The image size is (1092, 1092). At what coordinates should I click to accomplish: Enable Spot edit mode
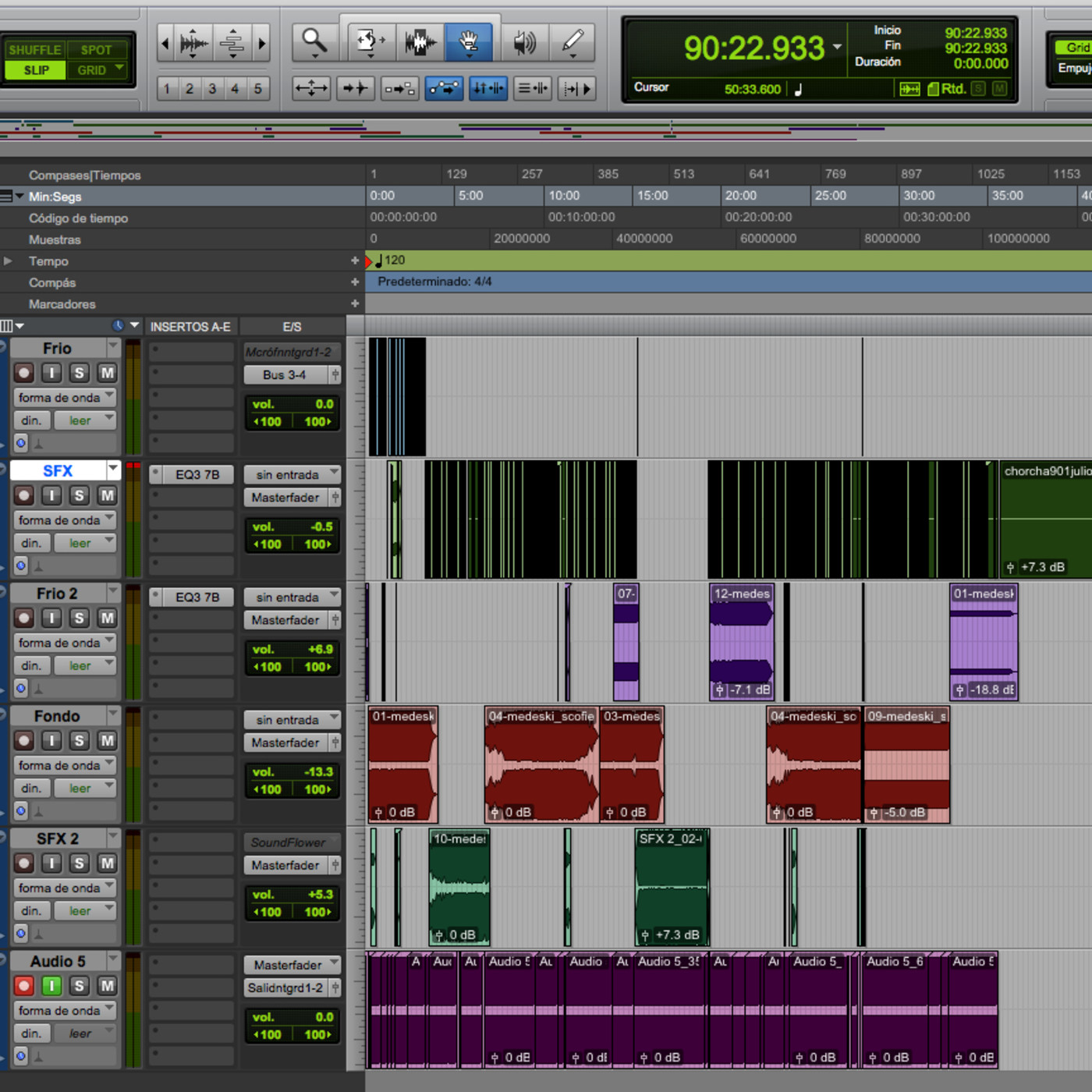97,50
